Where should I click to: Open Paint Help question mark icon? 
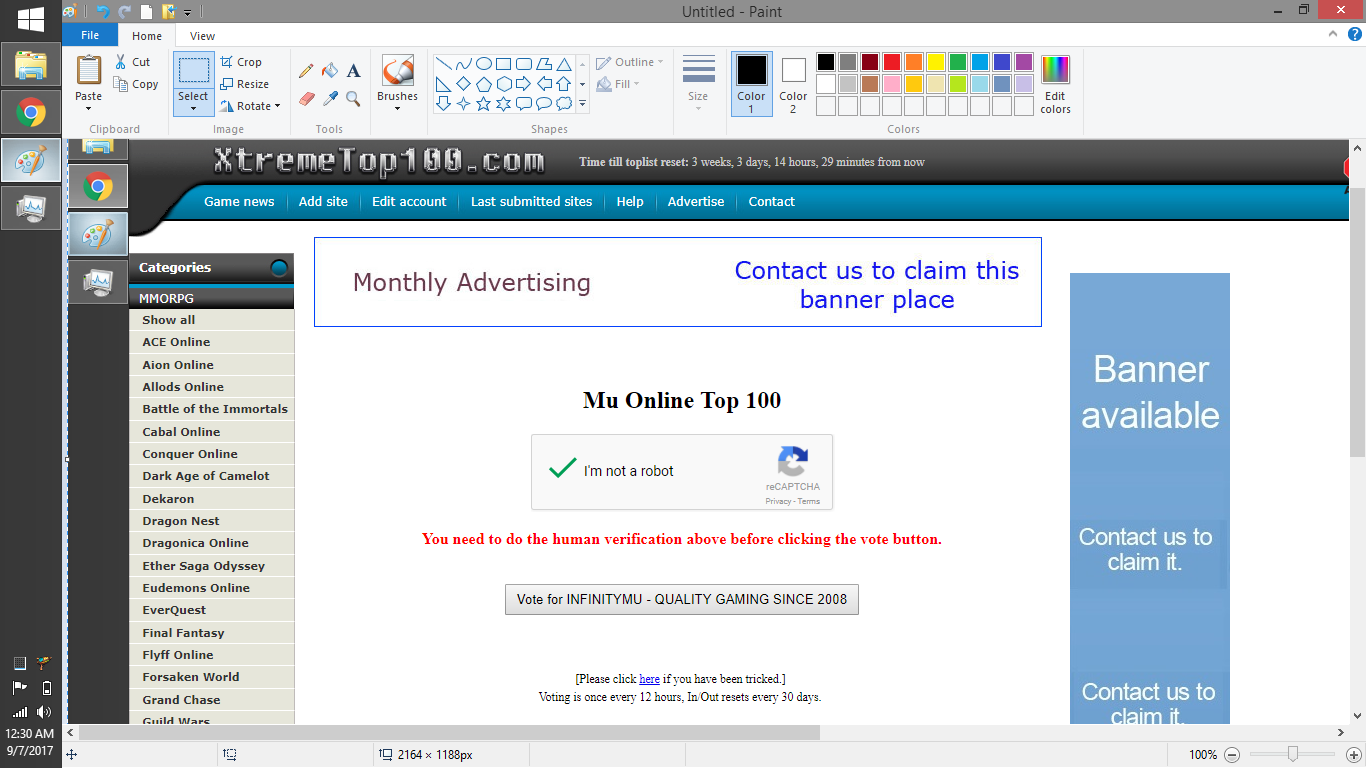coord(1356,35)
